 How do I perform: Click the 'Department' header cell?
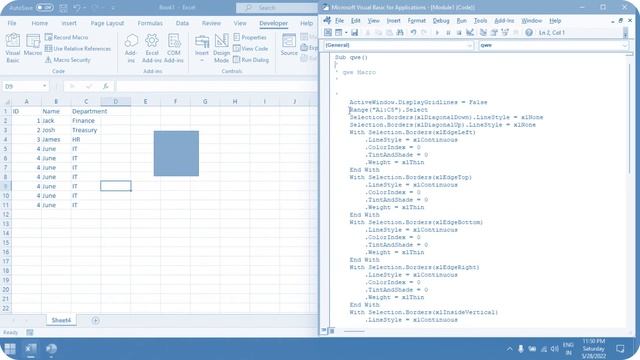pyautogui.click(x=86, y=111)
